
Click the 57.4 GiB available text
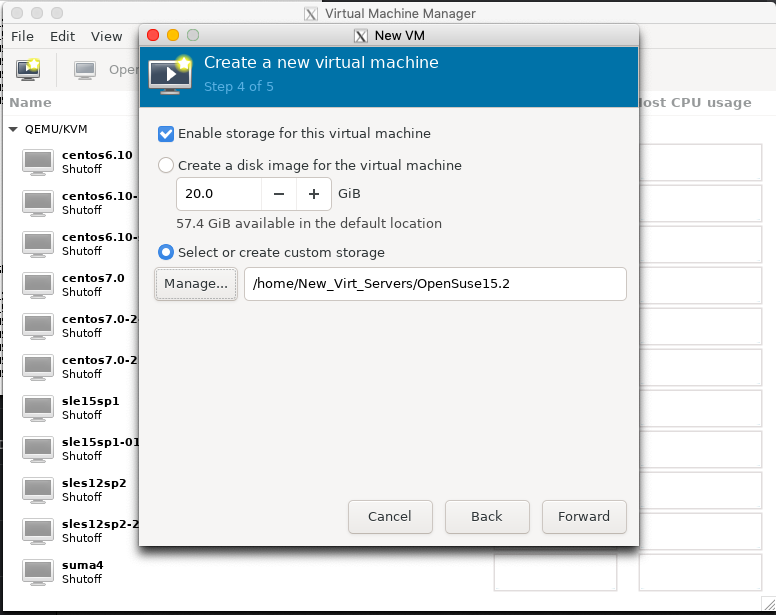tap(309, 224)
